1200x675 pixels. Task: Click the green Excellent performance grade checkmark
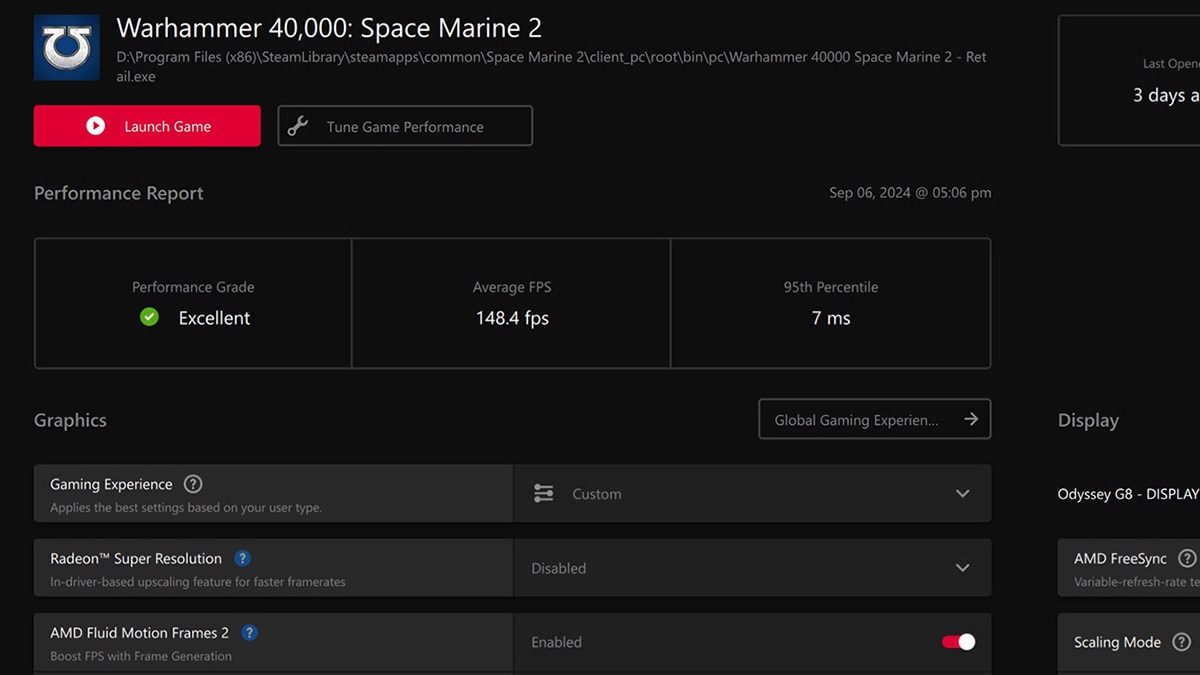click(x=148, y=317)
